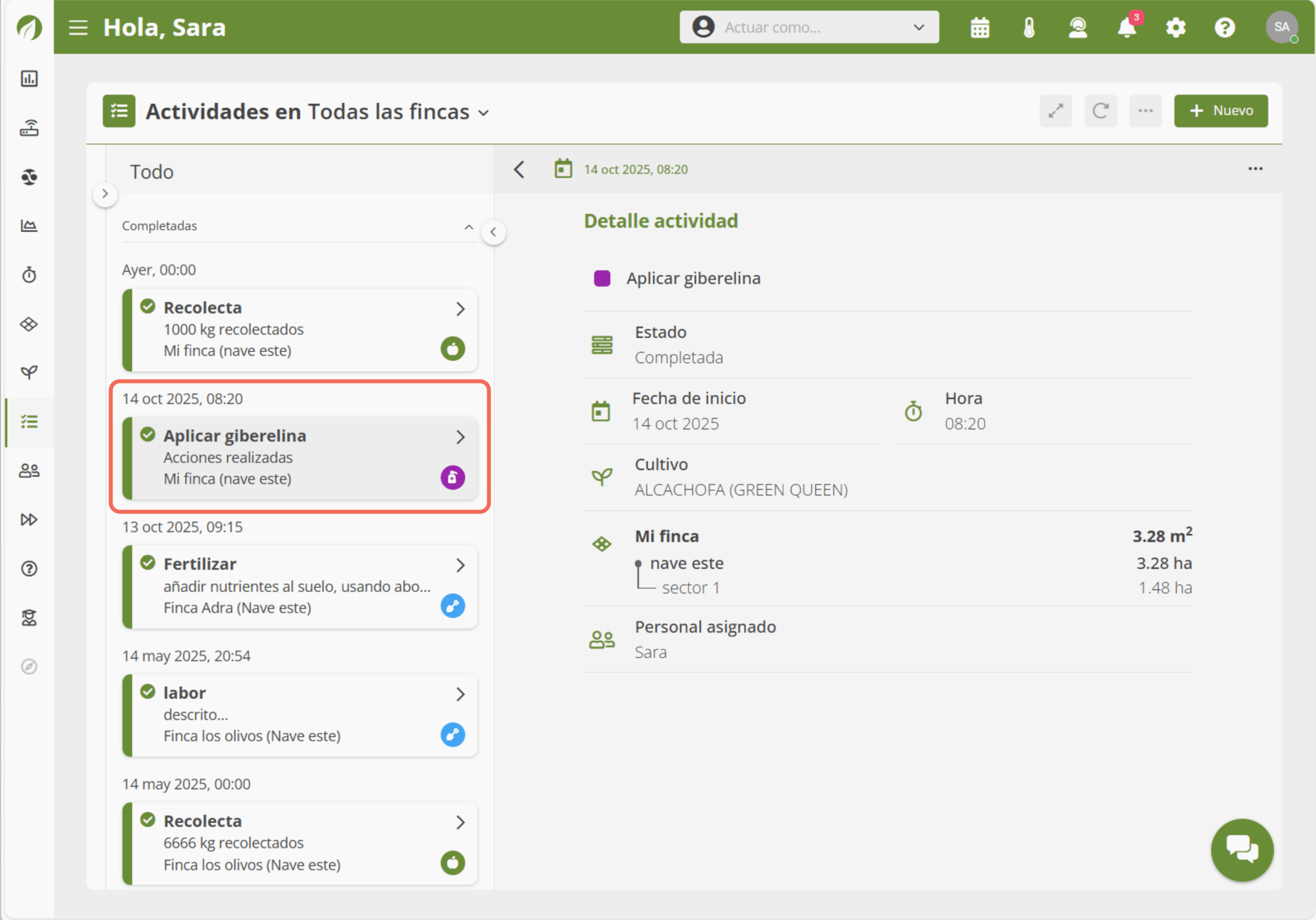
Task: Click the help question mark in header
Action: pos(1224,28)
